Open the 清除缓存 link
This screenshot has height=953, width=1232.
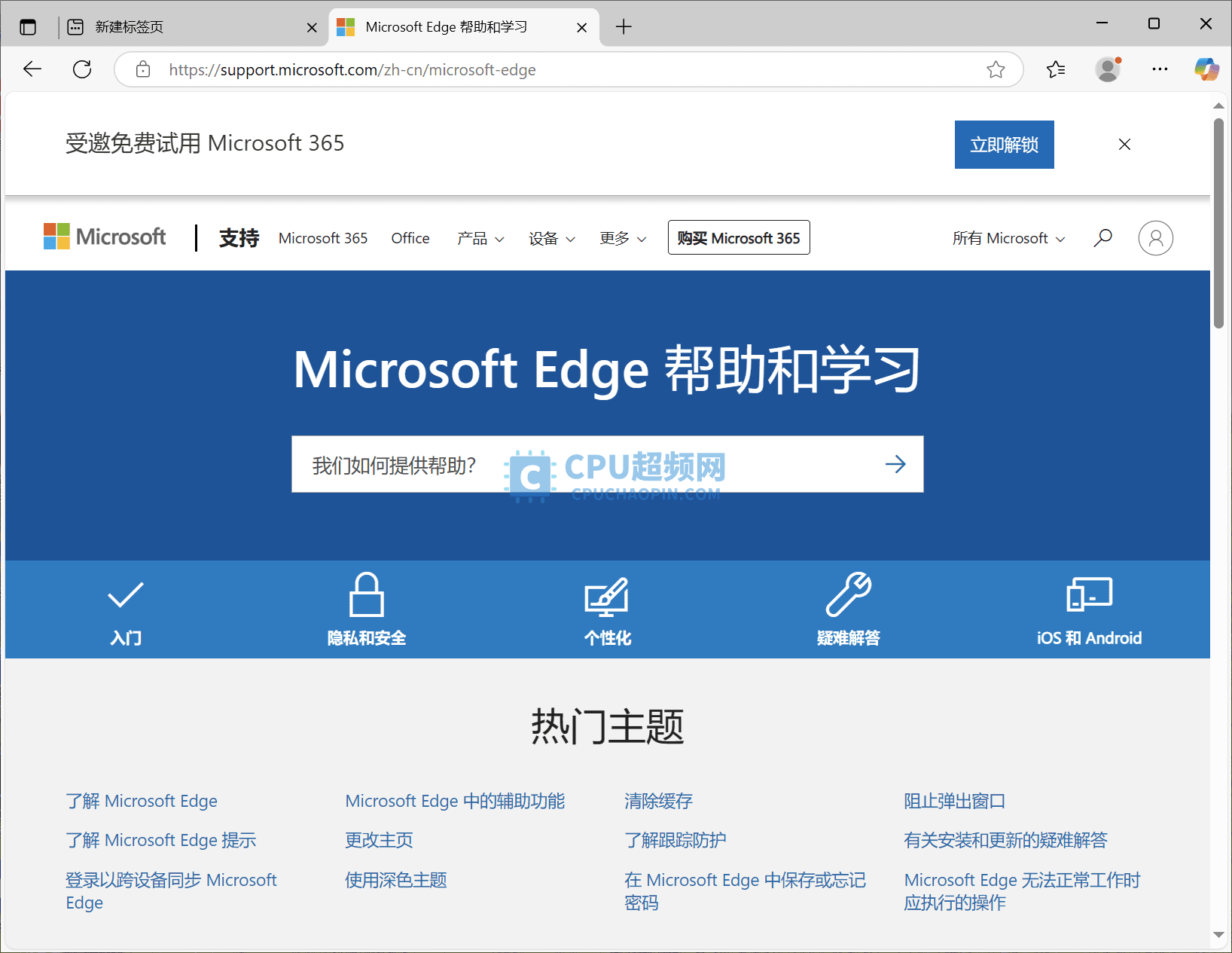[x=658, y=801]
